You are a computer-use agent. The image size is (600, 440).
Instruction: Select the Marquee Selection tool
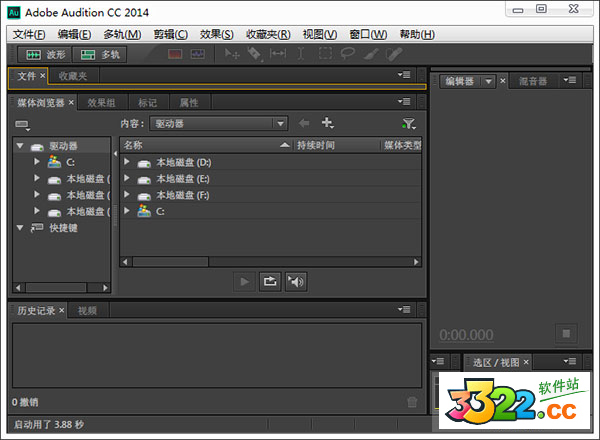(325, 54)
